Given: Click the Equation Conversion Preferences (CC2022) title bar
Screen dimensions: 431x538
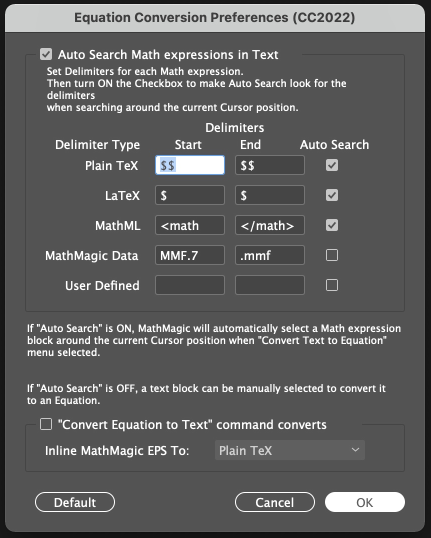Looking at the screenshot, I should [215, 17].
